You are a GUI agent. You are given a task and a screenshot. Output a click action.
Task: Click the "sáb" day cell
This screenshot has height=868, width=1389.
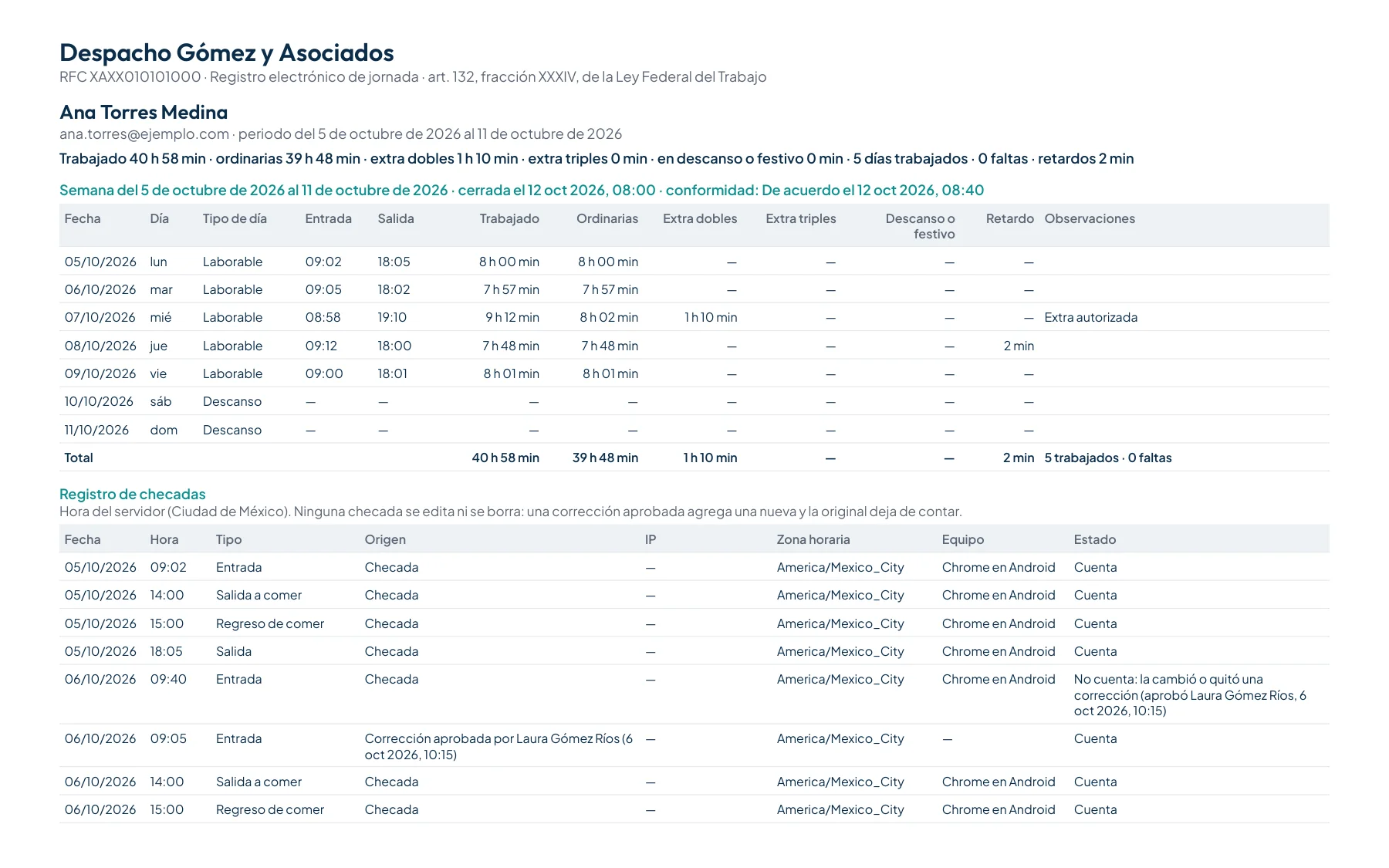coord(161,402)
